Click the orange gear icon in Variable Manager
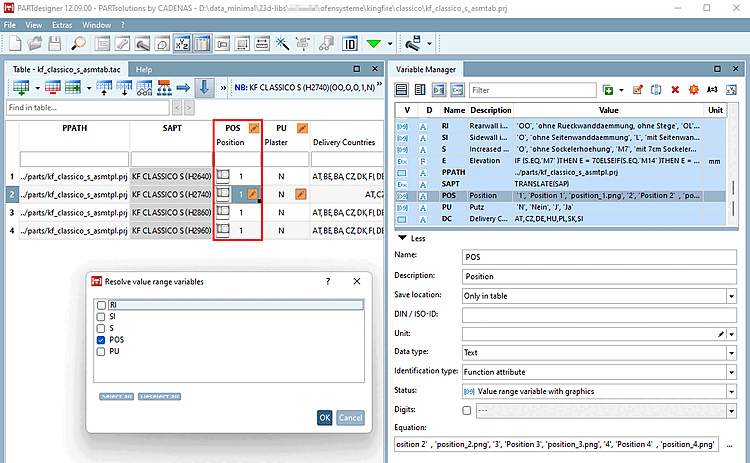The height and width of the screenshot is (463, 750). [x=693, y=90]
